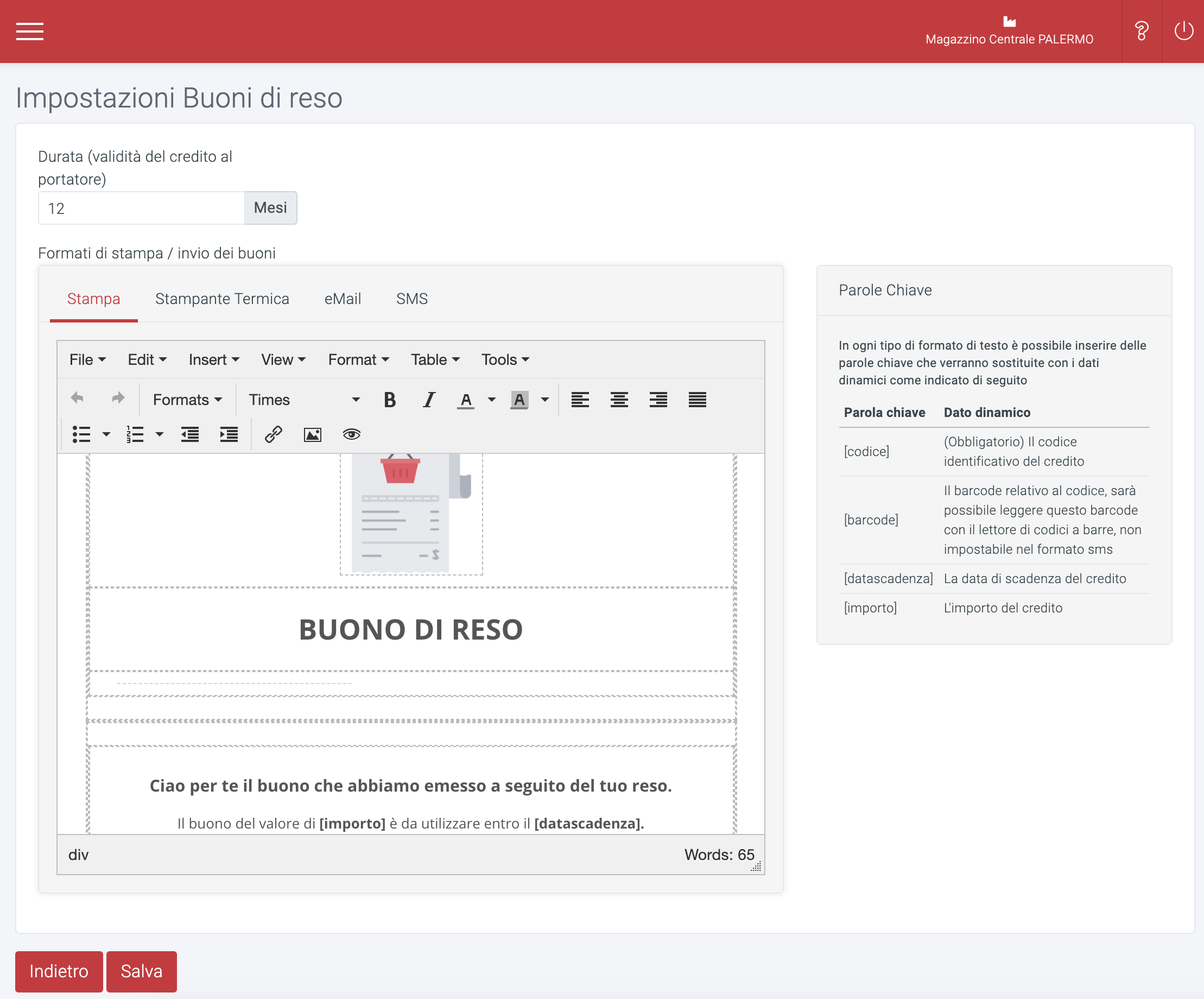Click the insert image icon

click(312, 434)
